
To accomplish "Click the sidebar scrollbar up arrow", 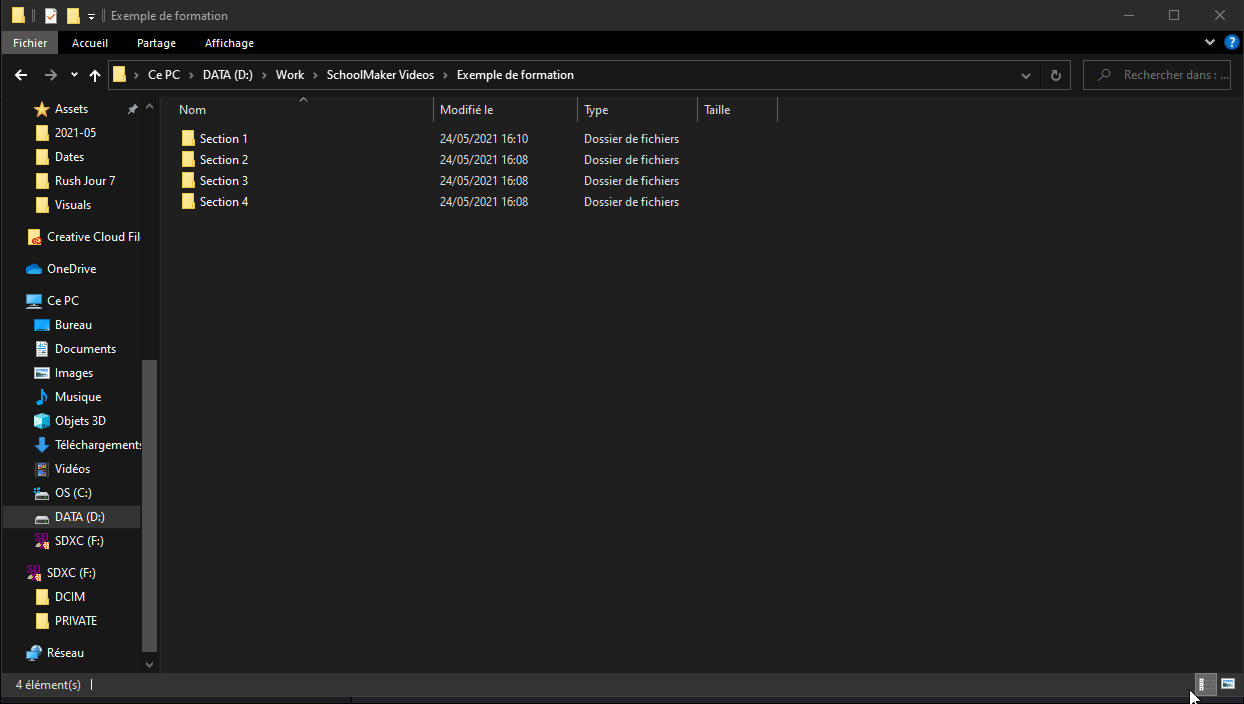I will point(150,107).
